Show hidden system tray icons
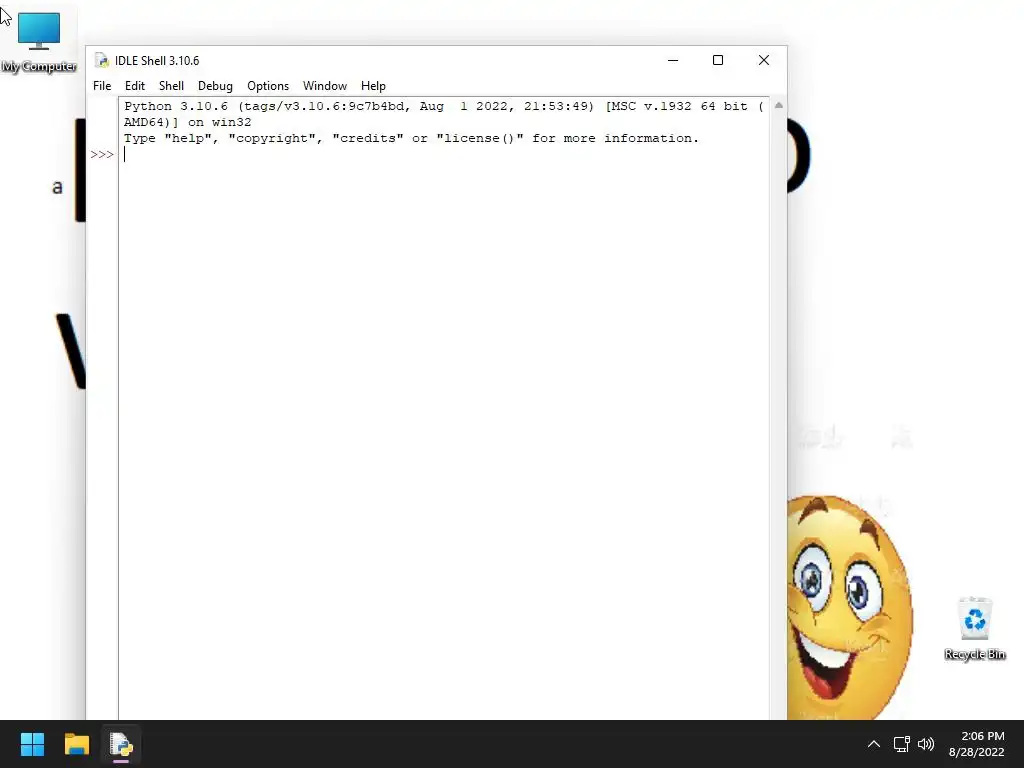 (x=873, y=744)
